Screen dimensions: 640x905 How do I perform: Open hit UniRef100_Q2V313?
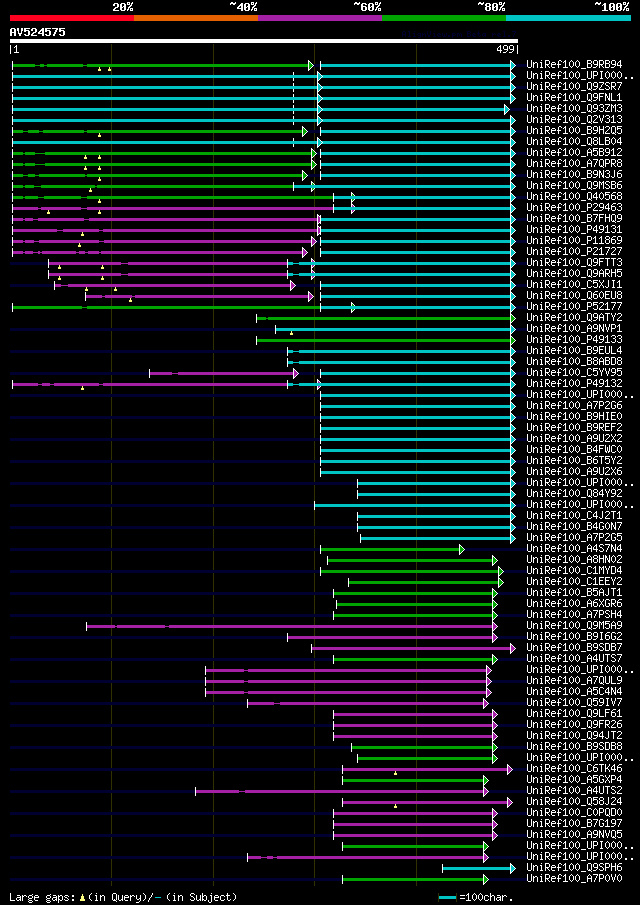click(574, 119)
